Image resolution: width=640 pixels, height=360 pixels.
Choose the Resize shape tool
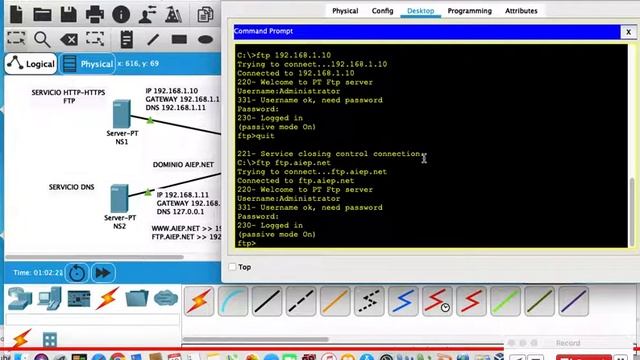click(95, 39)
